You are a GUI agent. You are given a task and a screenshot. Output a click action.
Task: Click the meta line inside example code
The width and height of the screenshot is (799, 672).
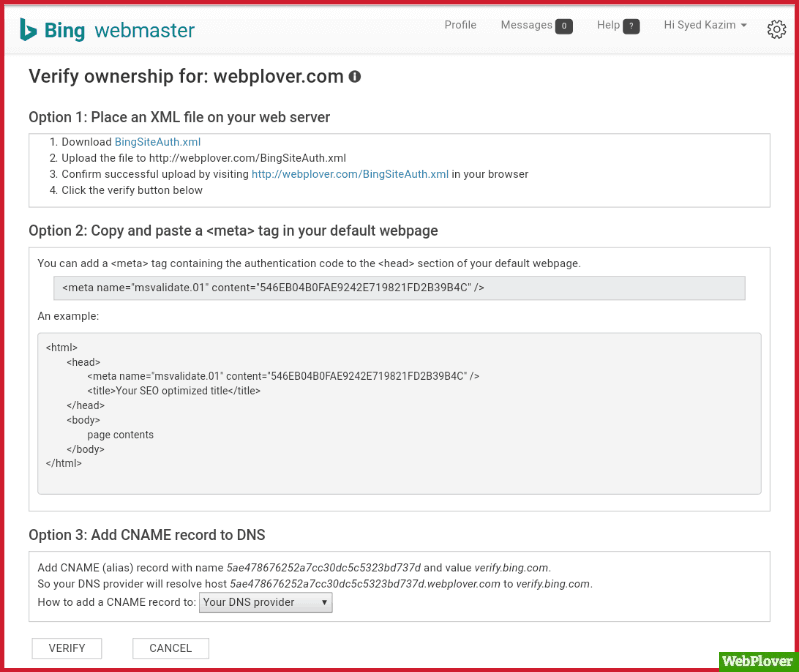click(x=283, y=376)
